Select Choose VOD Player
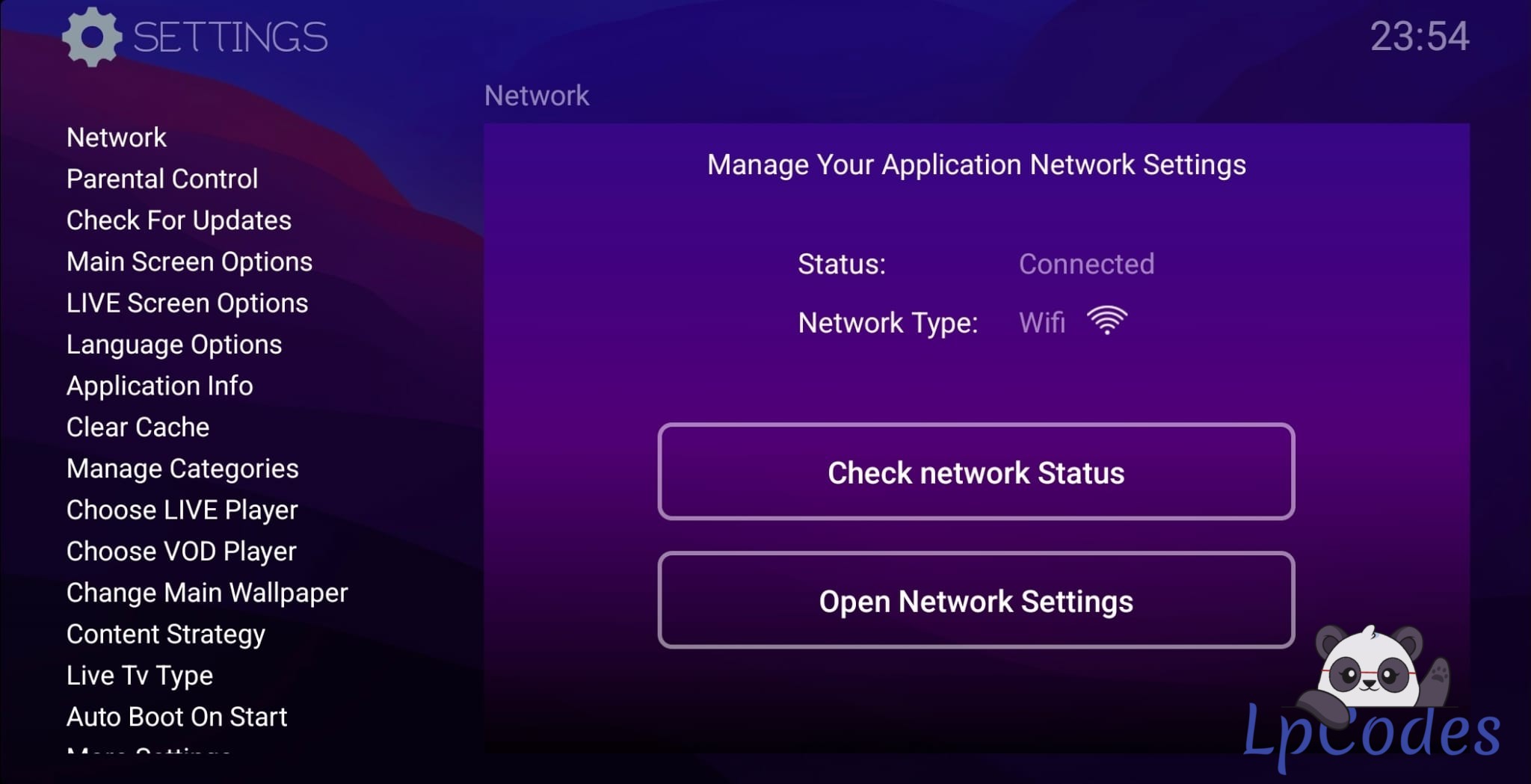Image resolution: width=1531 pixels, height=784 pixels. pyautogui.click(x=182, y=552)
